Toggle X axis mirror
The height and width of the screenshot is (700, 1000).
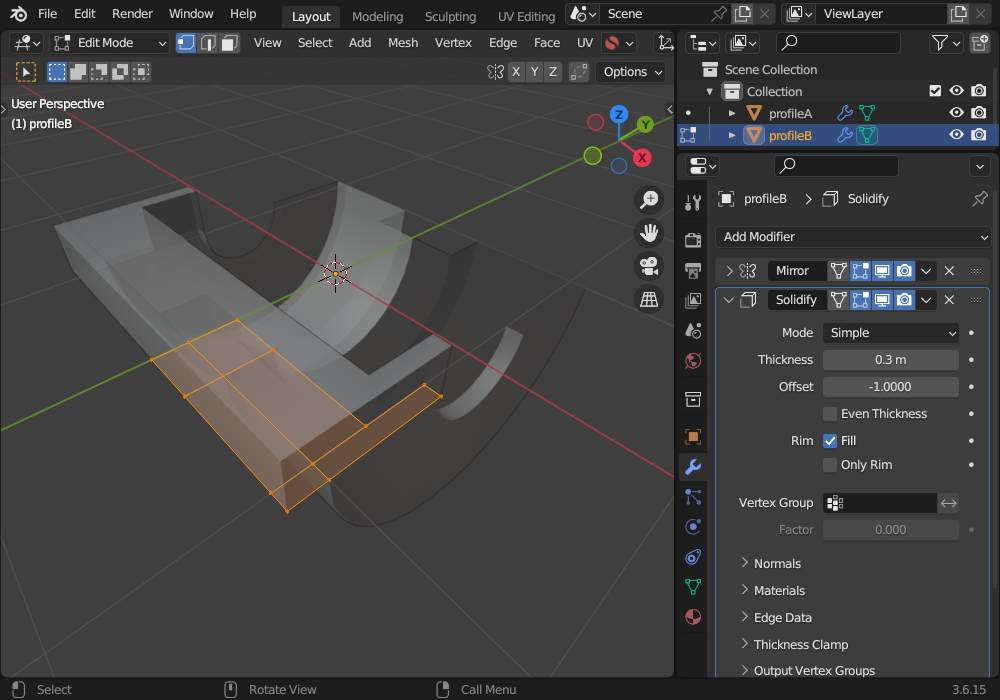[516, 72]
